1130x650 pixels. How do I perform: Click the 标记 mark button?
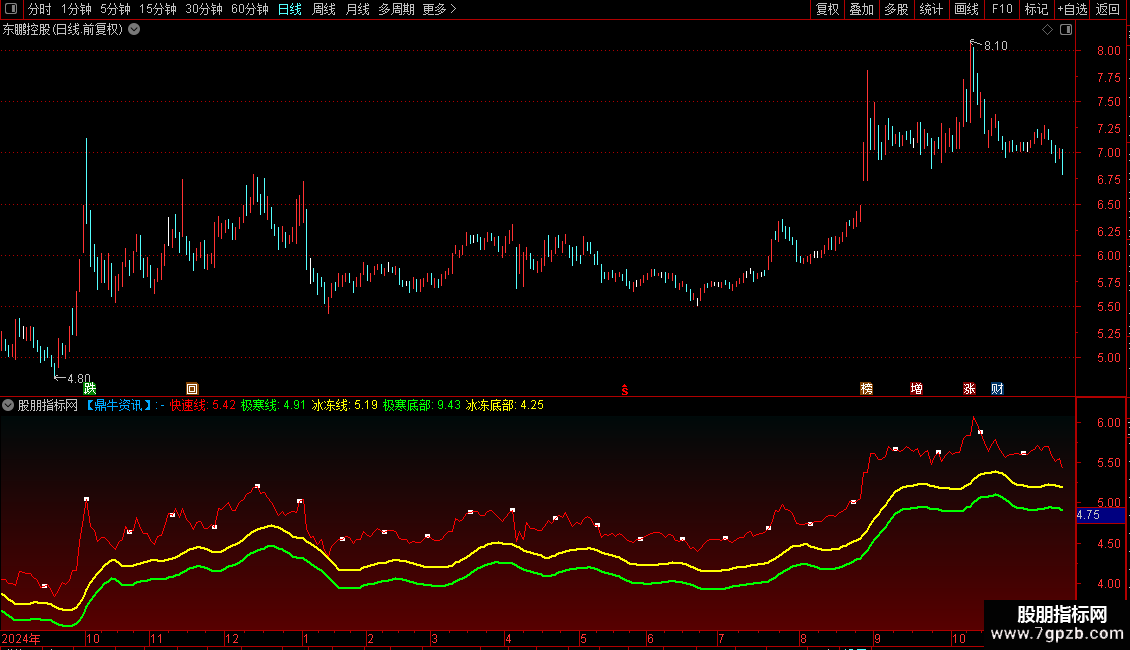click(x=1036, y=9)
